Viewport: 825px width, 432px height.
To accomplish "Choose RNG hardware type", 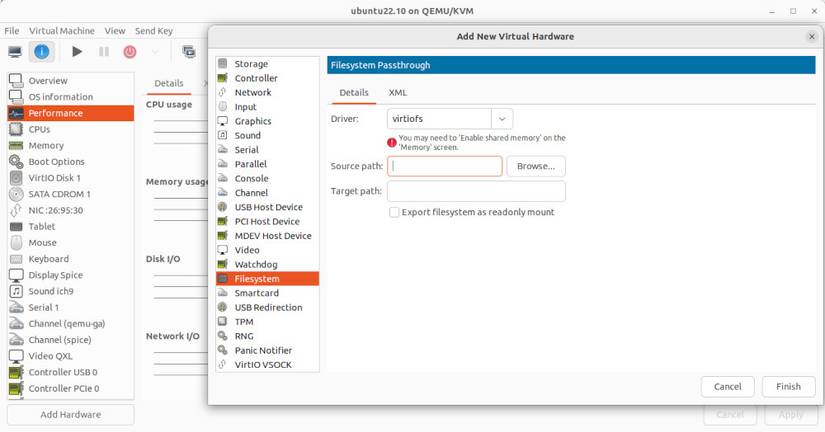I will pos(267,336).
